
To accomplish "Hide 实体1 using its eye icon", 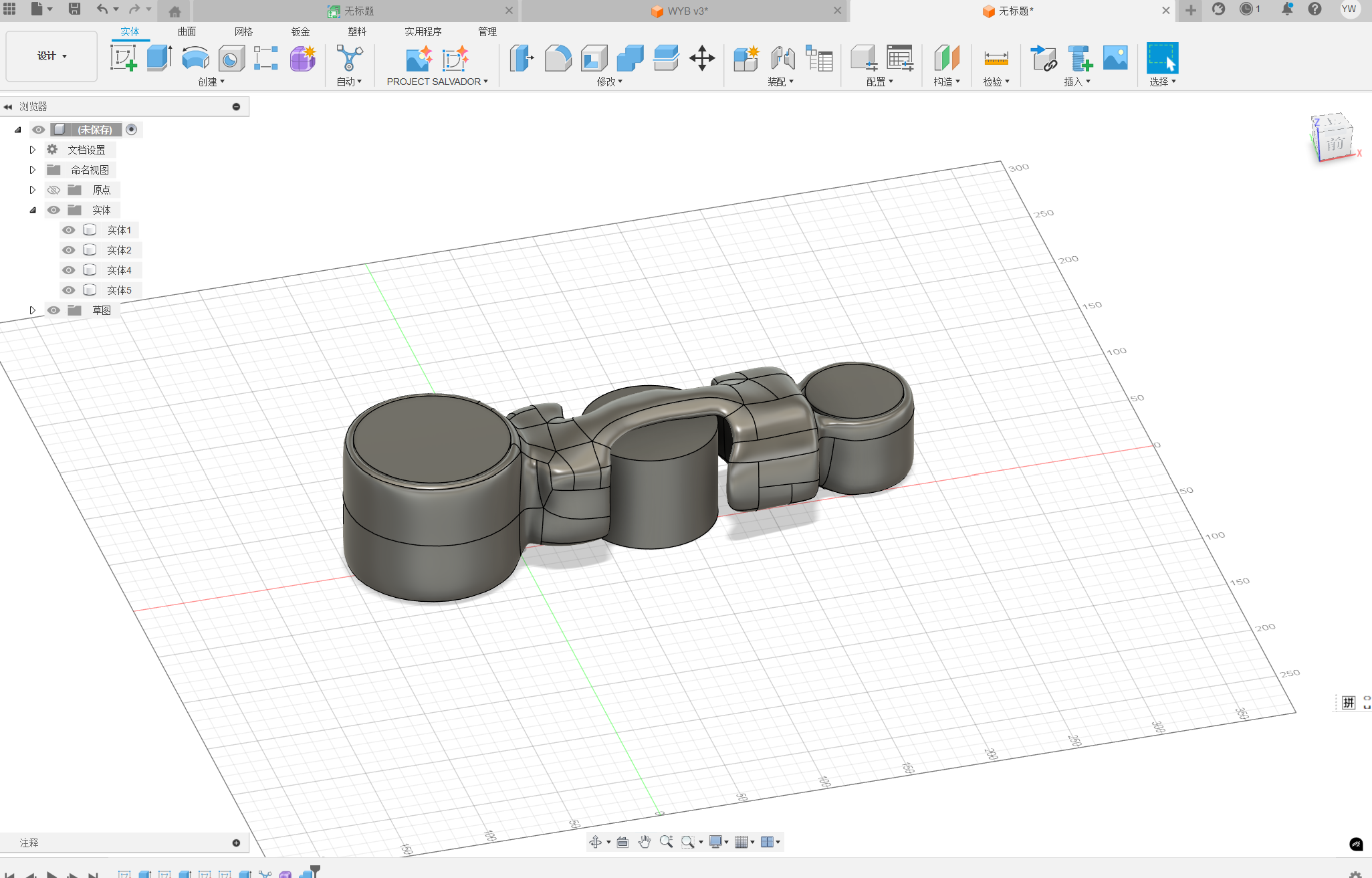I will click(69, 230).
